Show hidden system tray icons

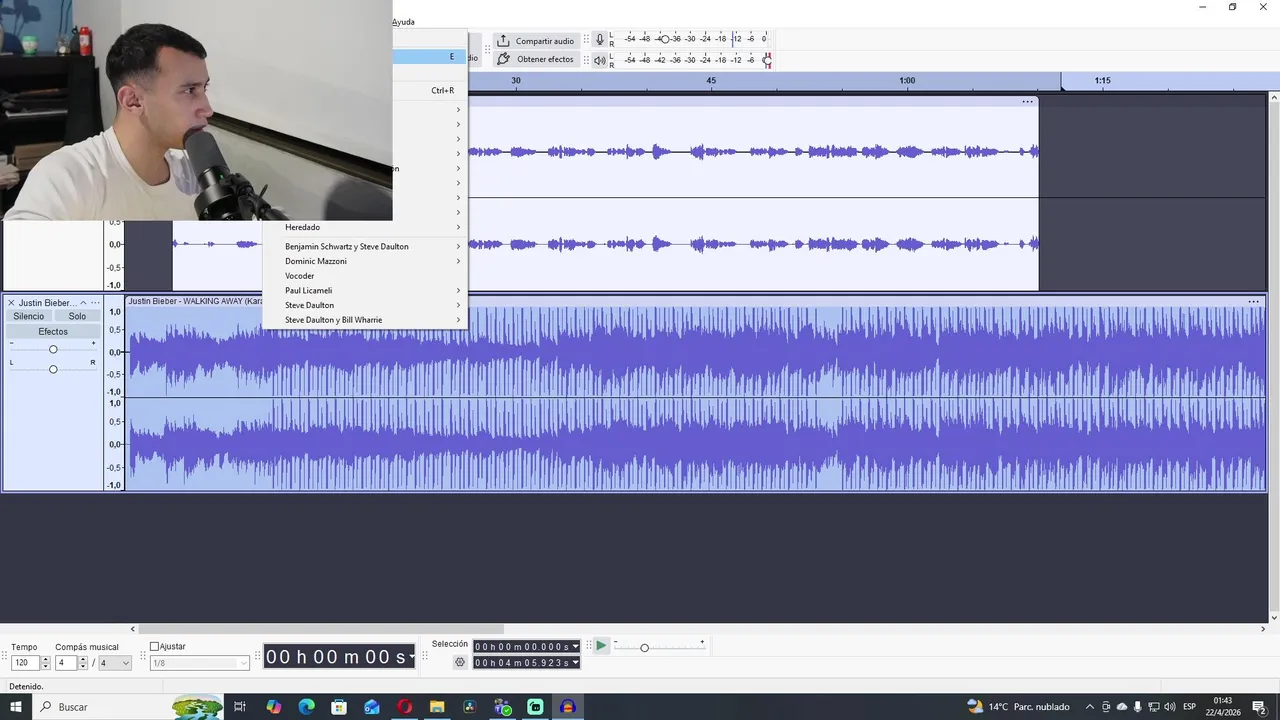pos(1089,707)
